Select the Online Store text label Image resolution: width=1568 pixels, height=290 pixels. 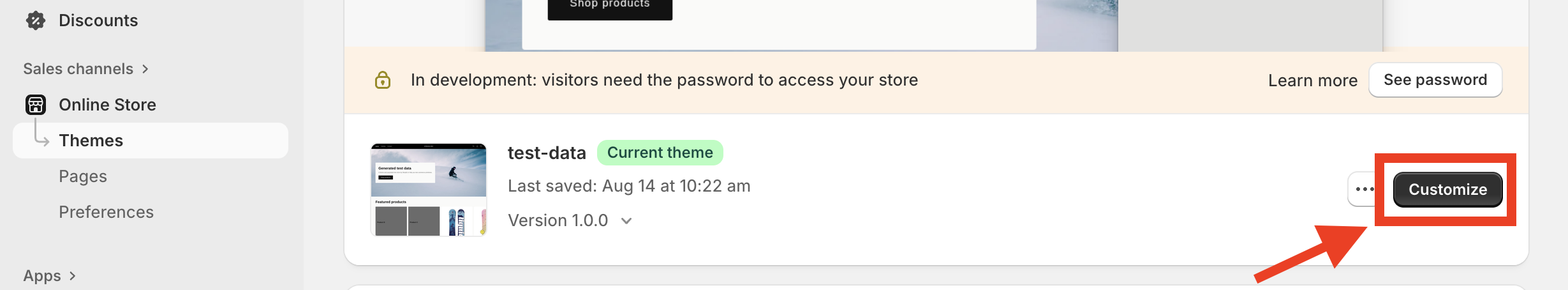(107, 105)
